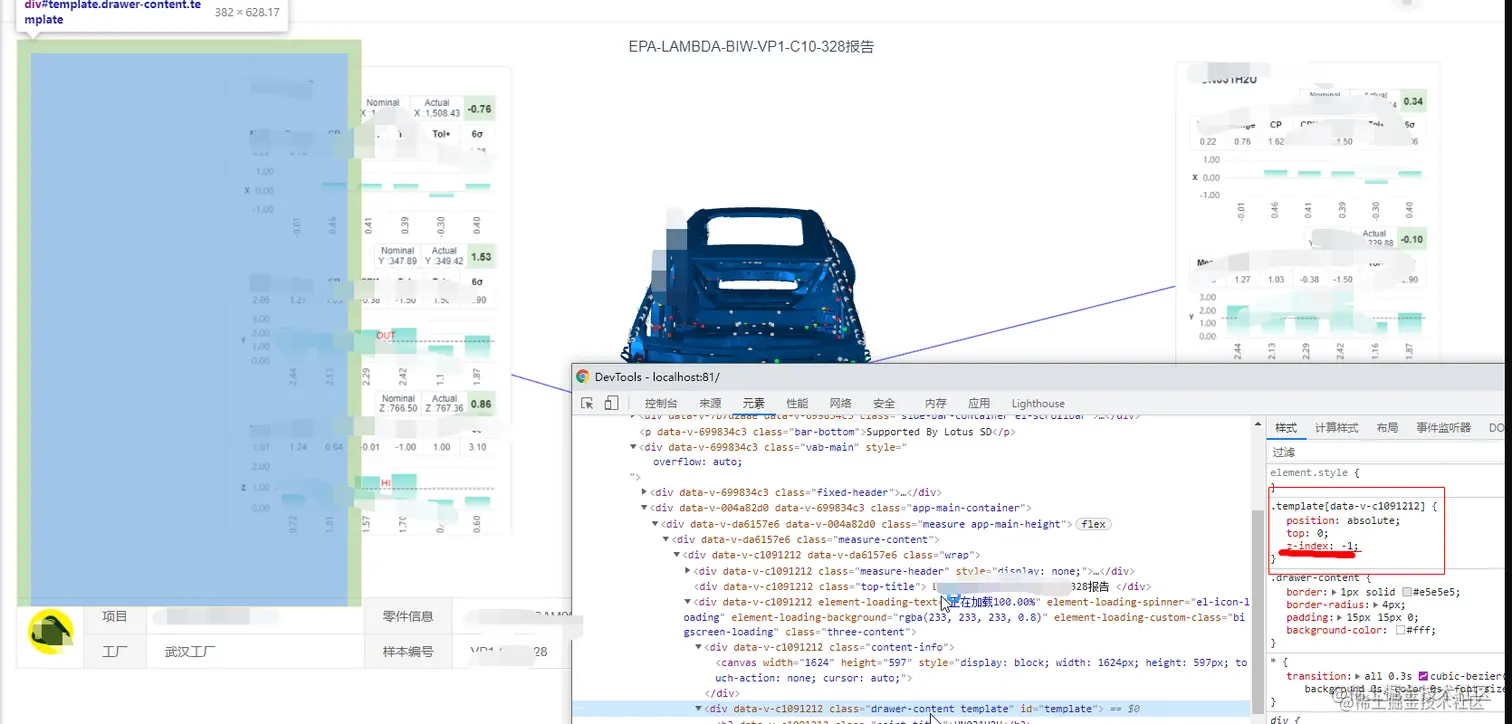Open the 安全 tab
Viewport: 1512px width, 724px height.
884,403
